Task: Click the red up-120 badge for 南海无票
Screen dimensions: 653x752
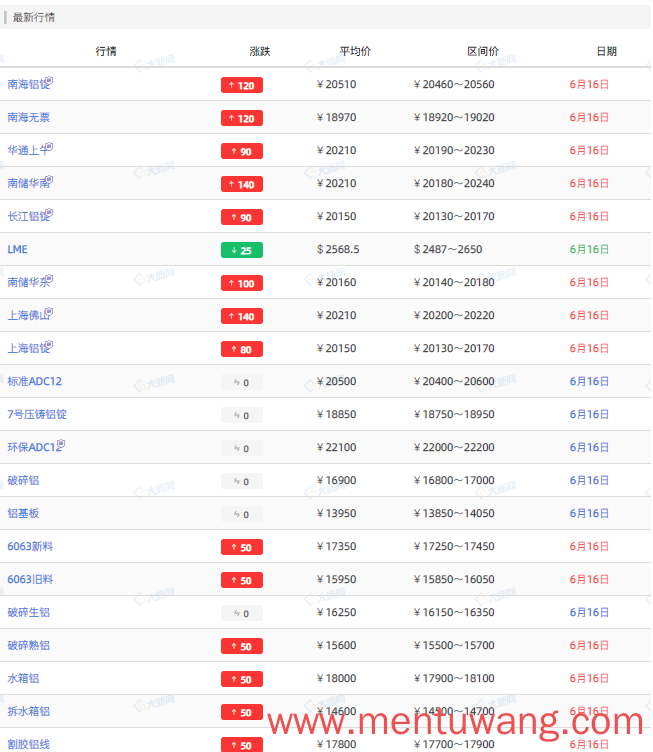Action: (242, 118)
